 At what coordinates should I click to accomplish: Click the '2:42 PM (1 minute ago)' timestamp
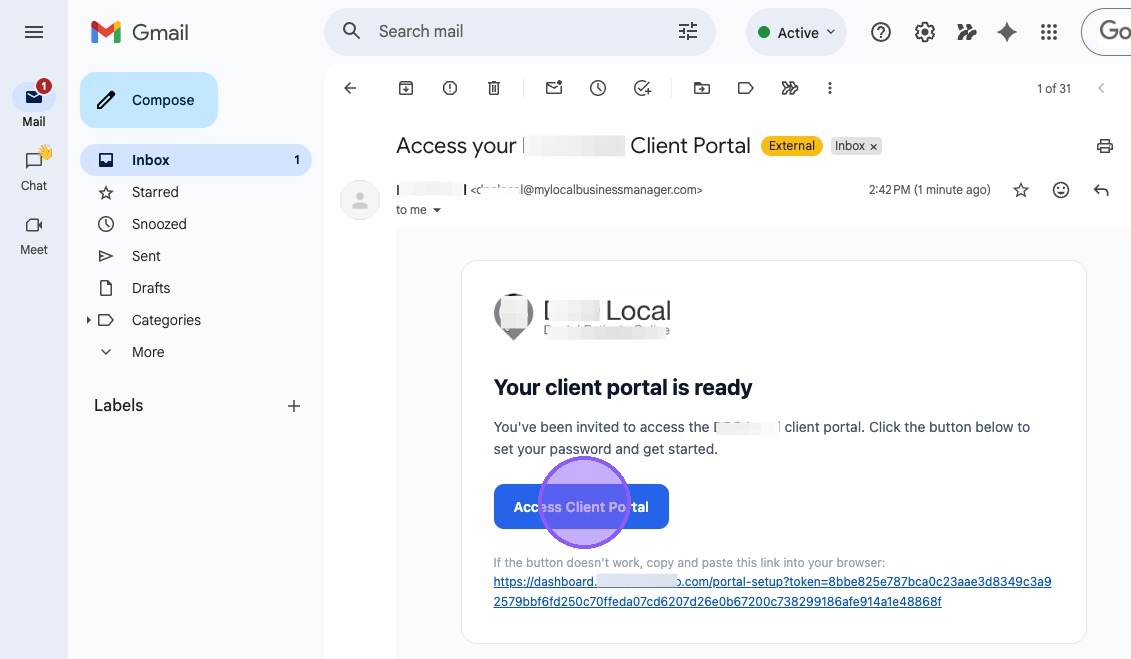929,190
